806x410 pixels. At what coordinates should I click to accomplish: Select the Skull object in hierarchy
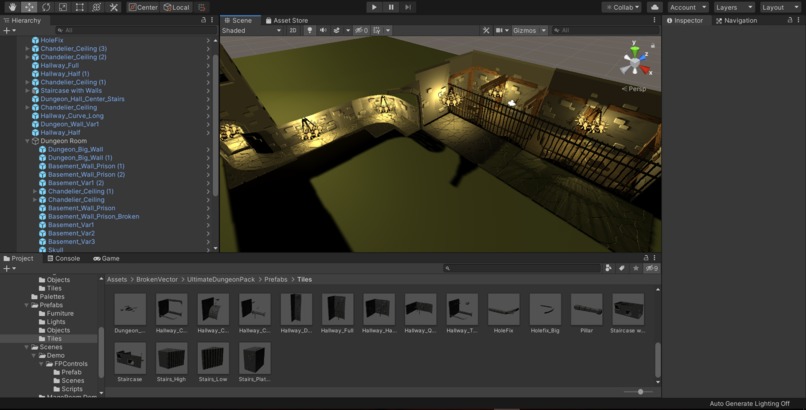point(56,250)
